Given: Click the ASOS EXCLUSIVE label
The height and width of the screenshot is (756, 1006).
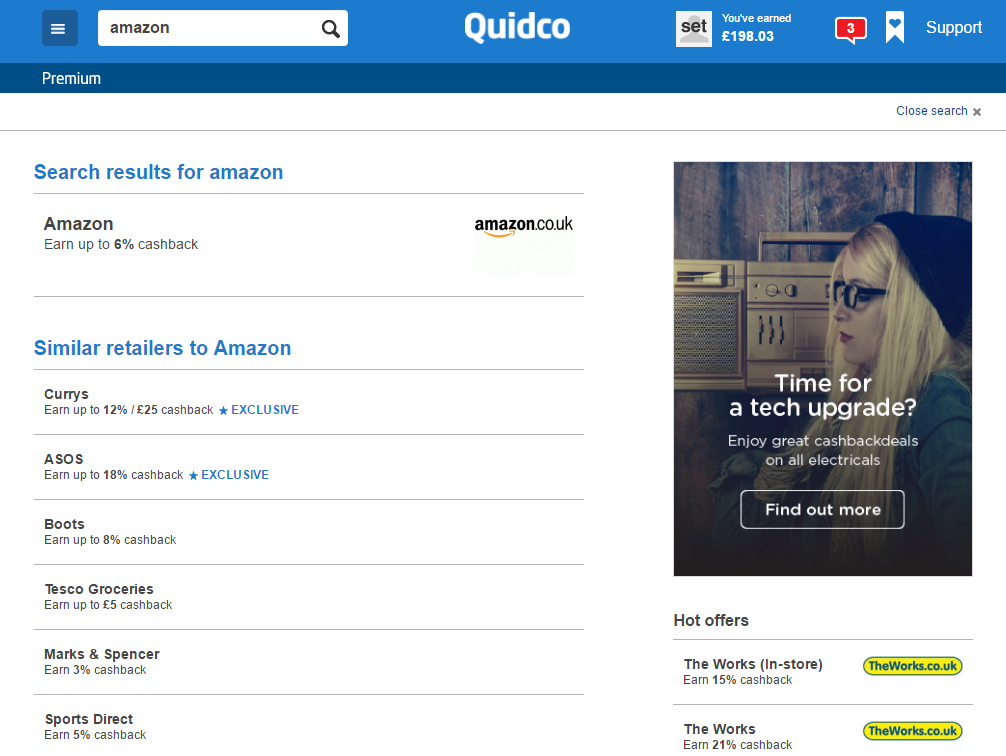Looking at the screenshot, I should tap(228, 475).
